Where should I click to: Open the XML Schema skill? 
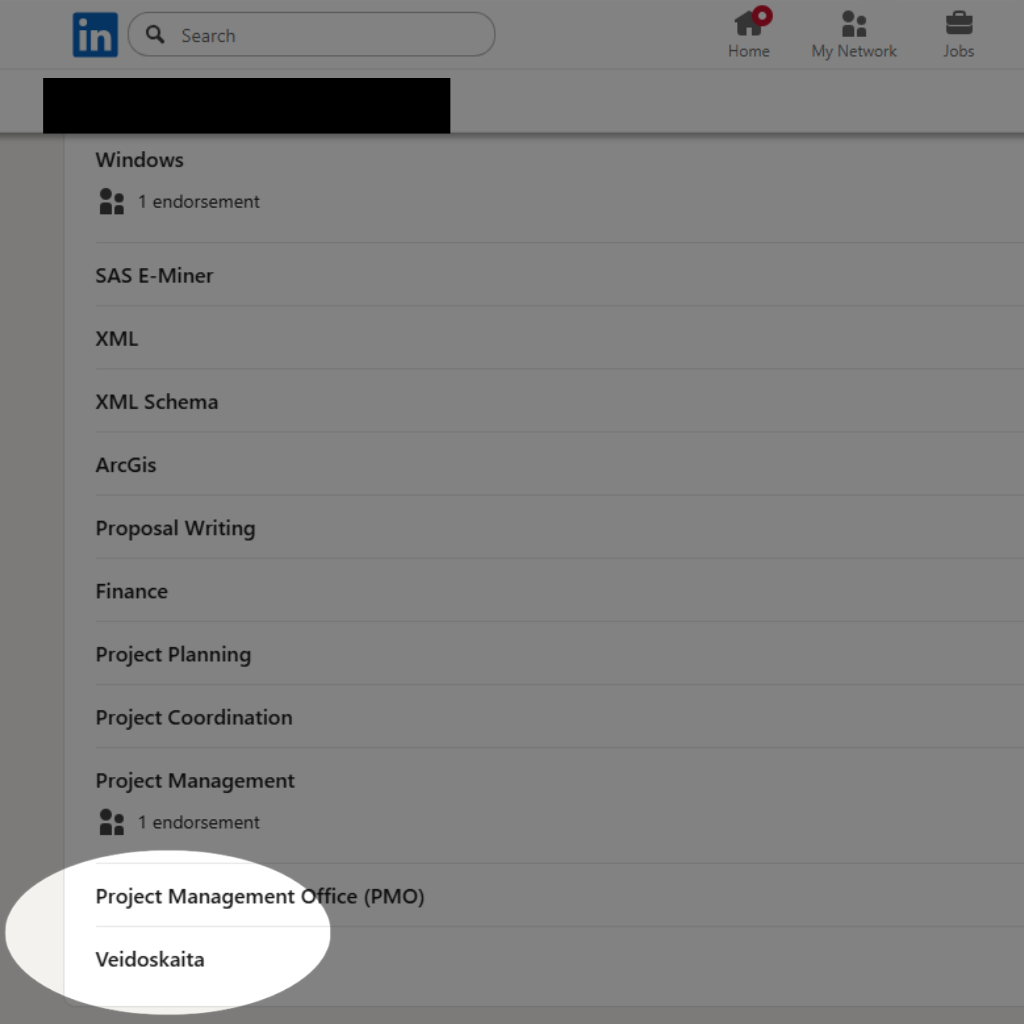coord(156,402)
